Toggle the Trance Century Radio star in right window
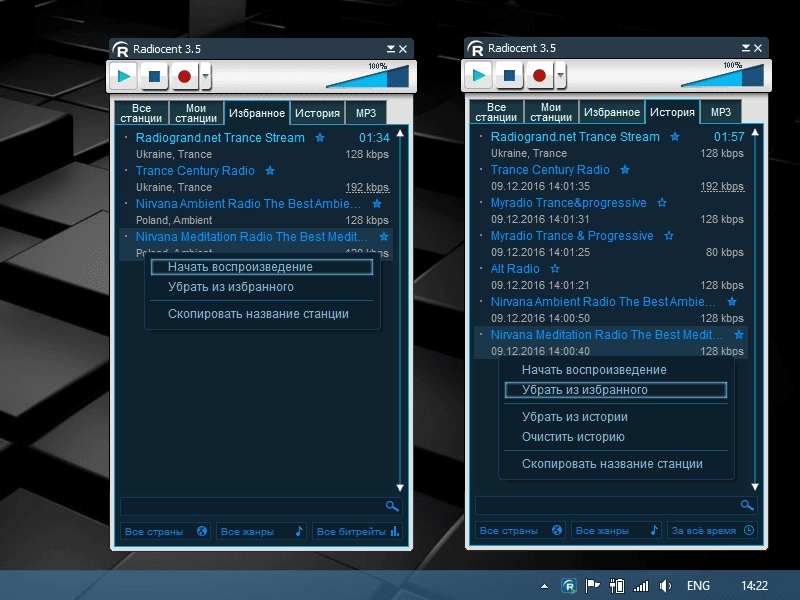 [x=625, y=170]
